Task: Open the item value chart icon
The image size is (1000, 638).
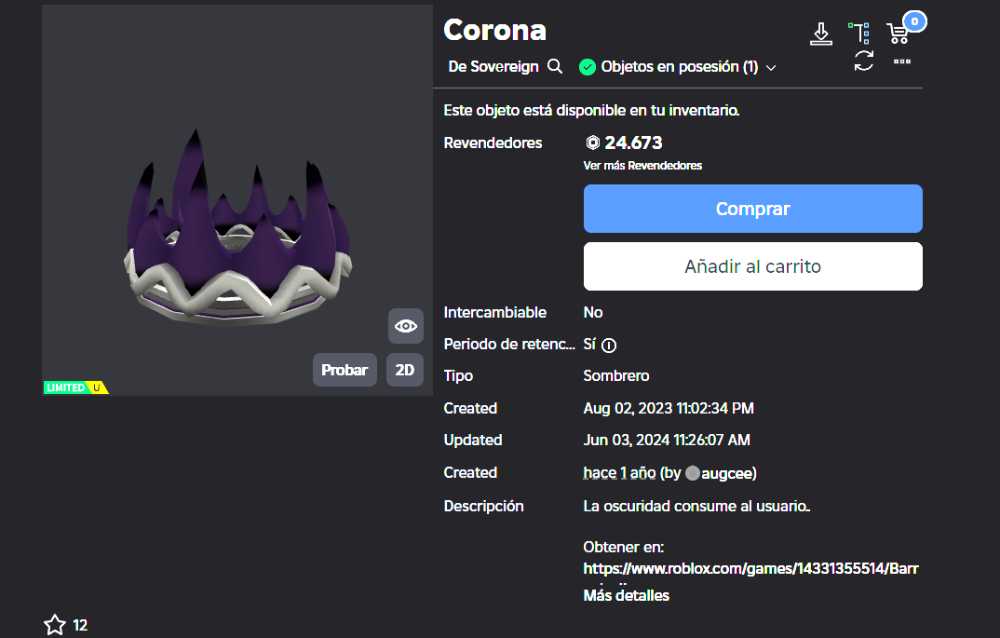Action: pos(861,32)
